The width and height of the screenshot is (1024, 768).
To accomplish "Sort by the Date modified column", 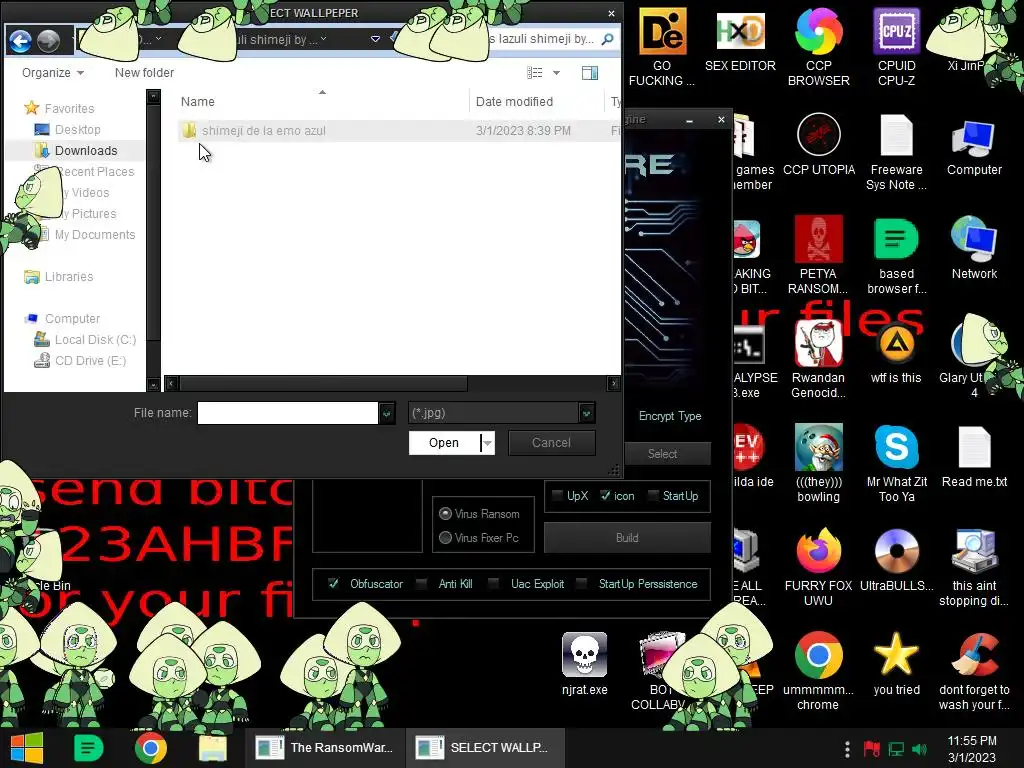I will pos(514,101).
